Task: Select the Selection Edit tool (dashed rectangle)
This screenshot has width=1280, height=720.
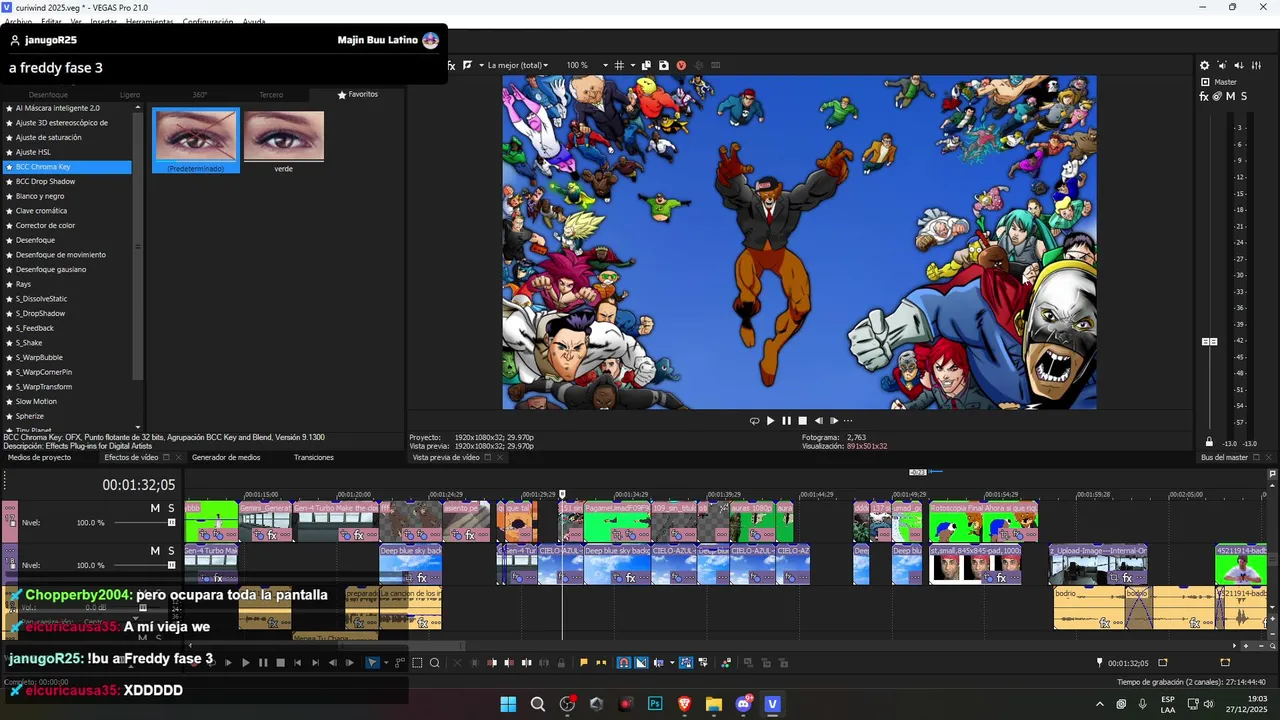Action: tap(418, 662)
